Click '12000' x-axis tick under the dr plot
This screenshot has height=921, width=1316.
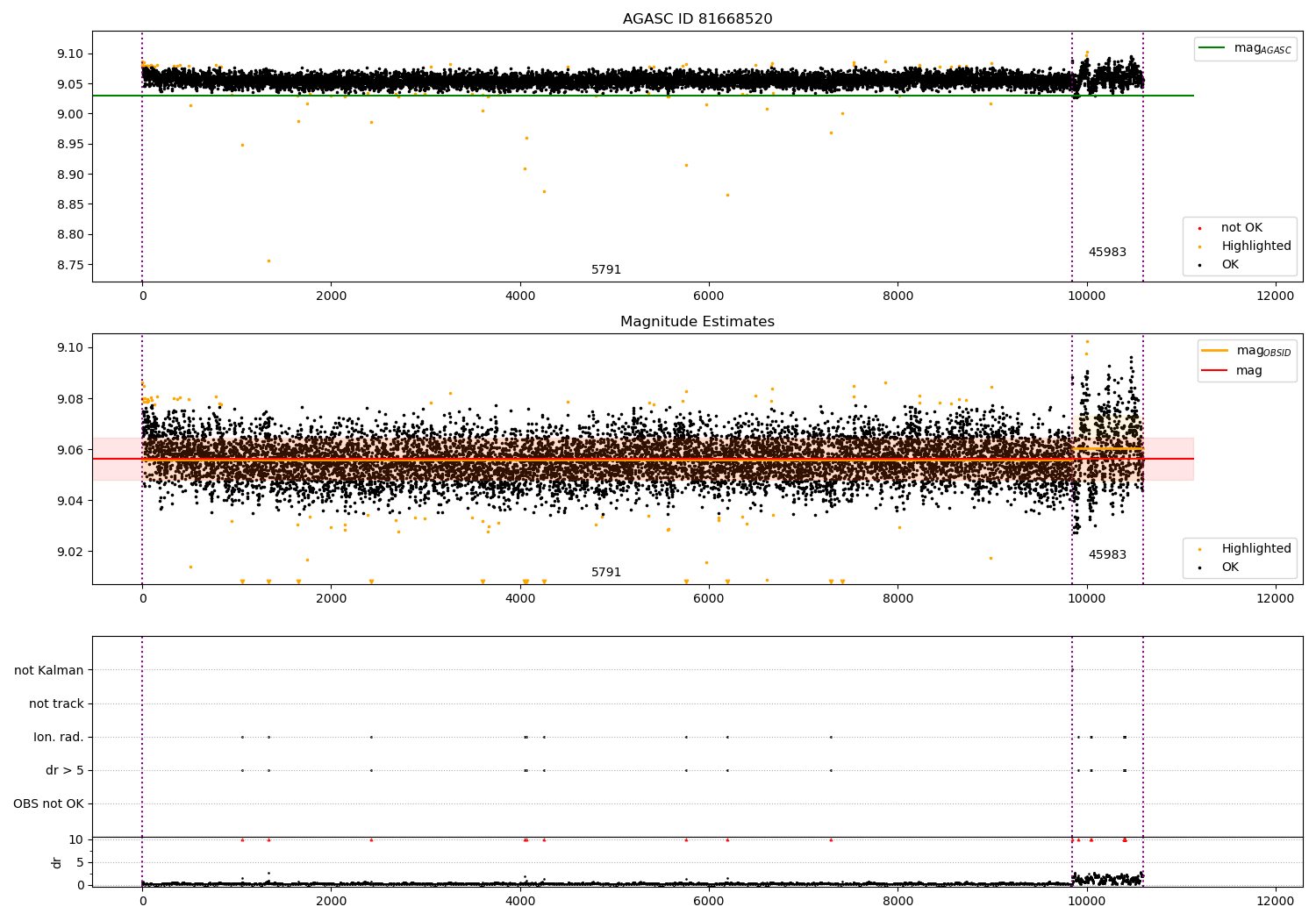1276,902
